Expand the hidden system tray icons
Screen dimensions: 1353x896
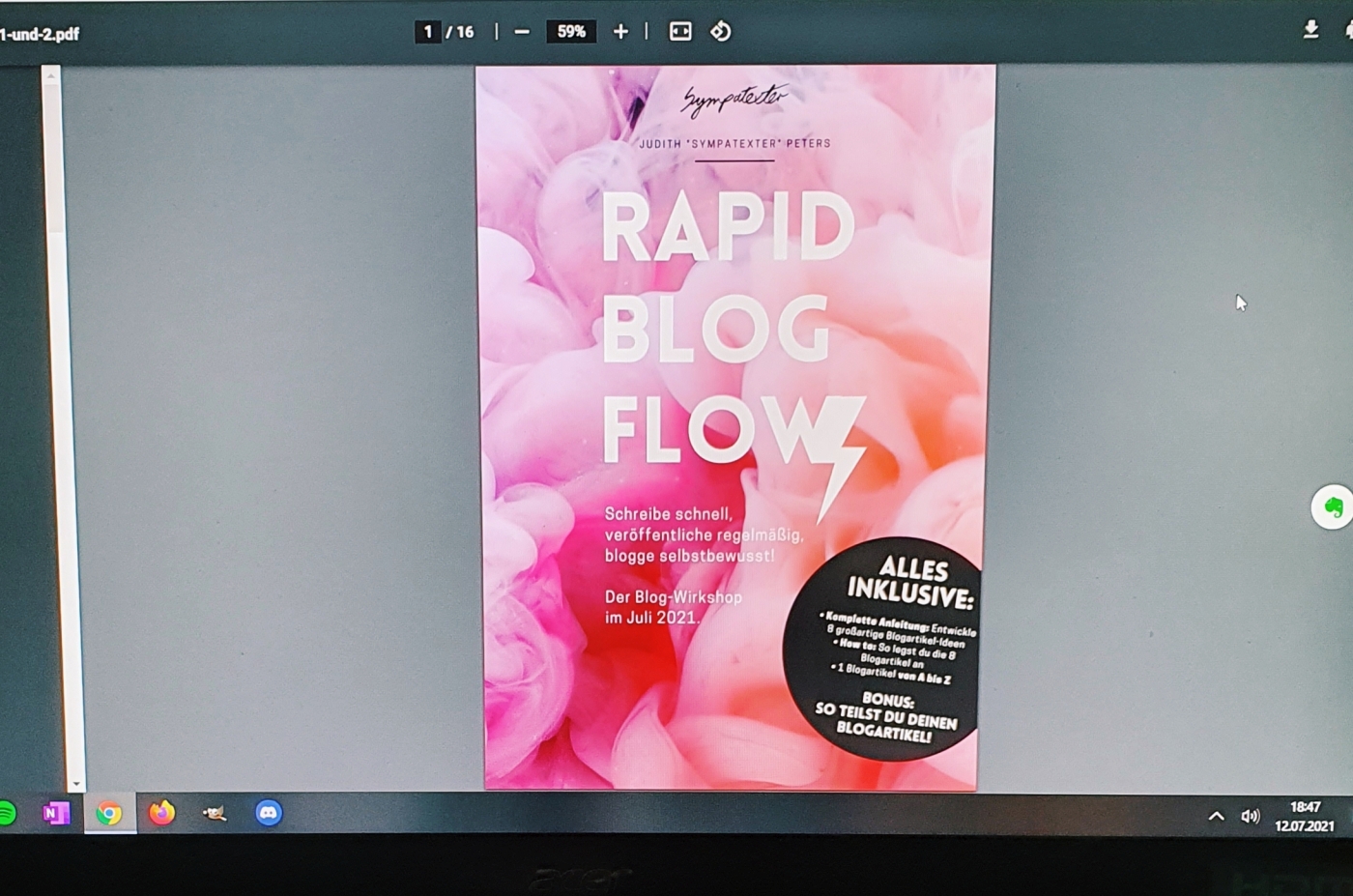(1216, 817)
